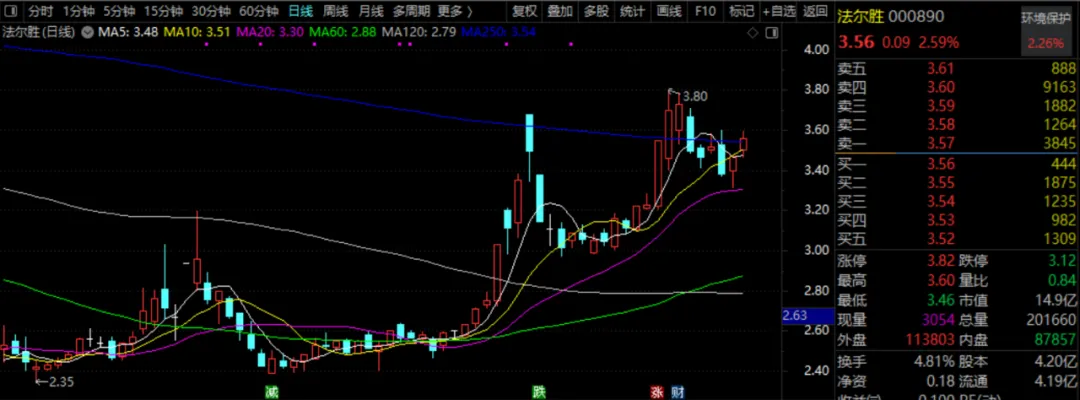The image size is (1080, 400).
Task: Click the red 涨 event marker
Action: point(656,392)
